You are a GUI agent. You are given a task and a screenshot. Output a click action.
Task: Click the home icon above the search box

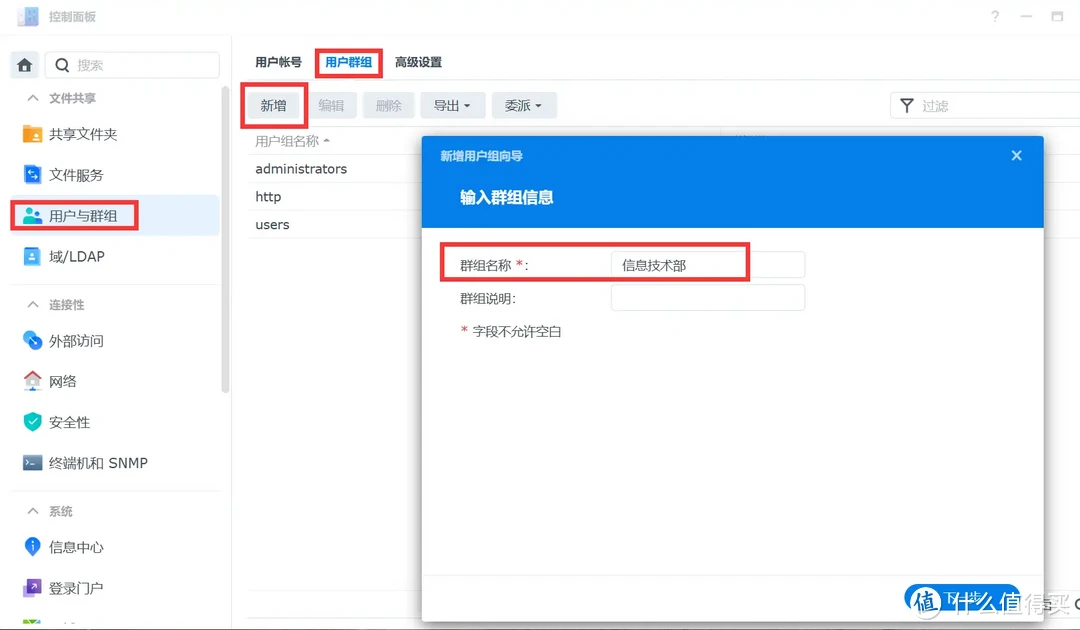coord(24,64)
